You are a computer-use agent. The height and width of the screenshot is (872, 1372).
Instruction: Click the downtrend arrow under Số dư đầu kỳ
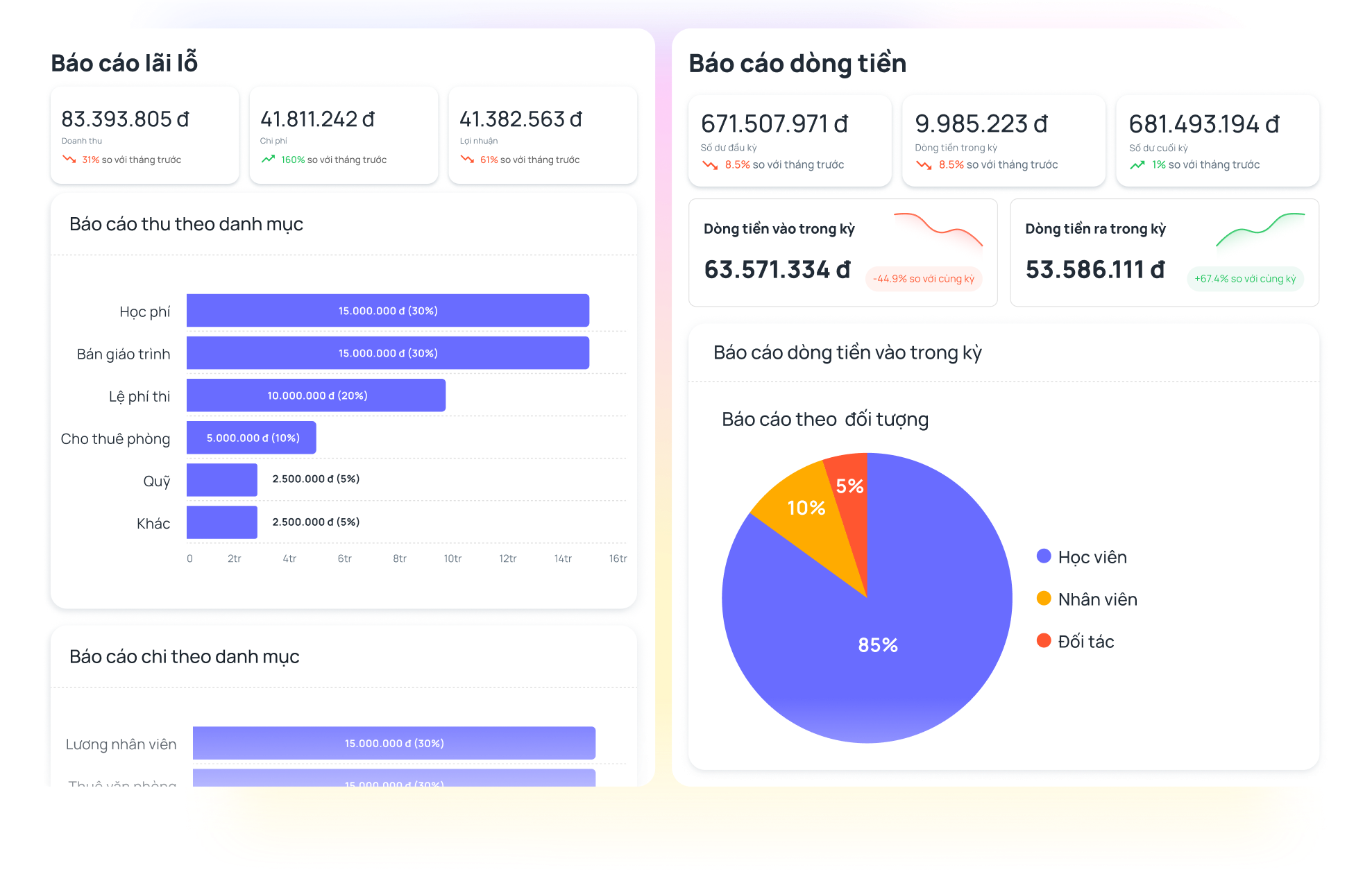pyautogui.click(x=710, y=165)
